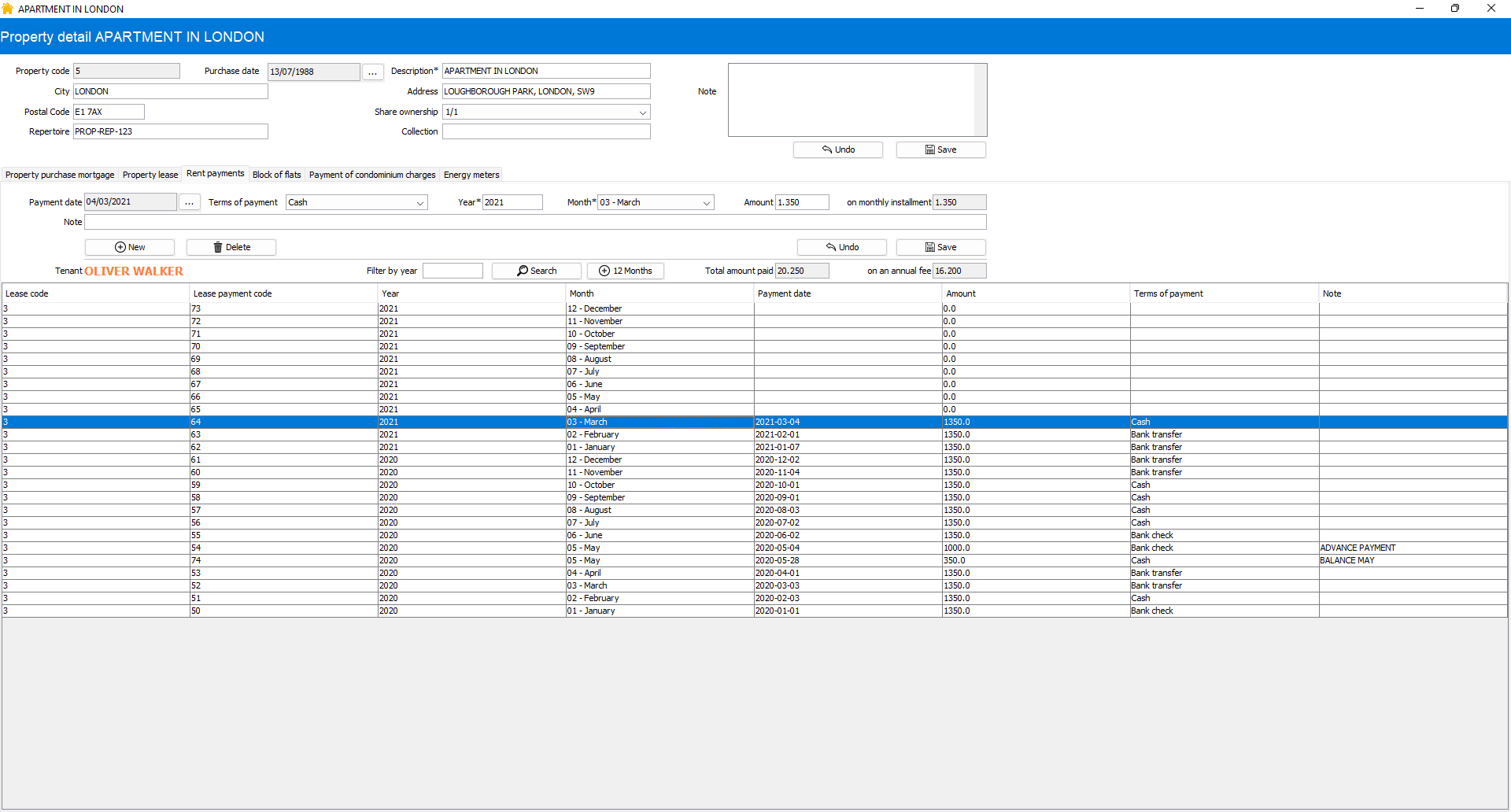This screenshot has width=1511, height=812.
Task: Click the New rent payment button
Action: pos(130,247)
